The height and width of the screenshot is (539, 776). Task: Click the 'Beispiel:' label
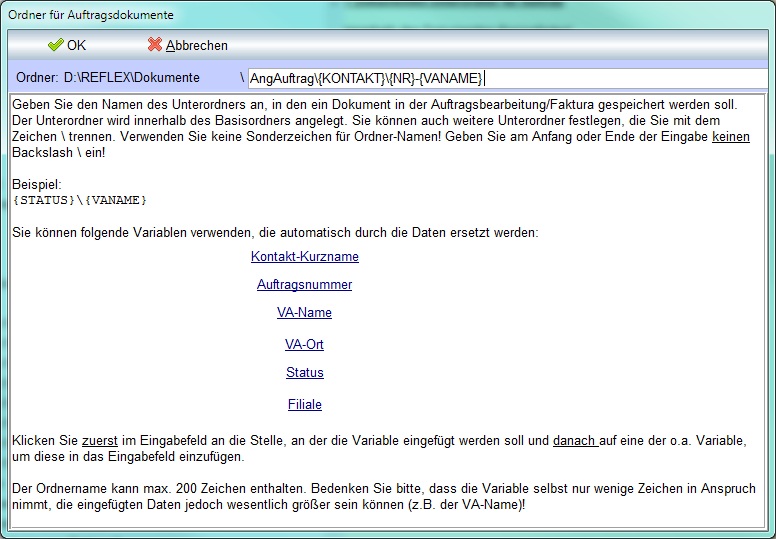[x=37, y=185]
